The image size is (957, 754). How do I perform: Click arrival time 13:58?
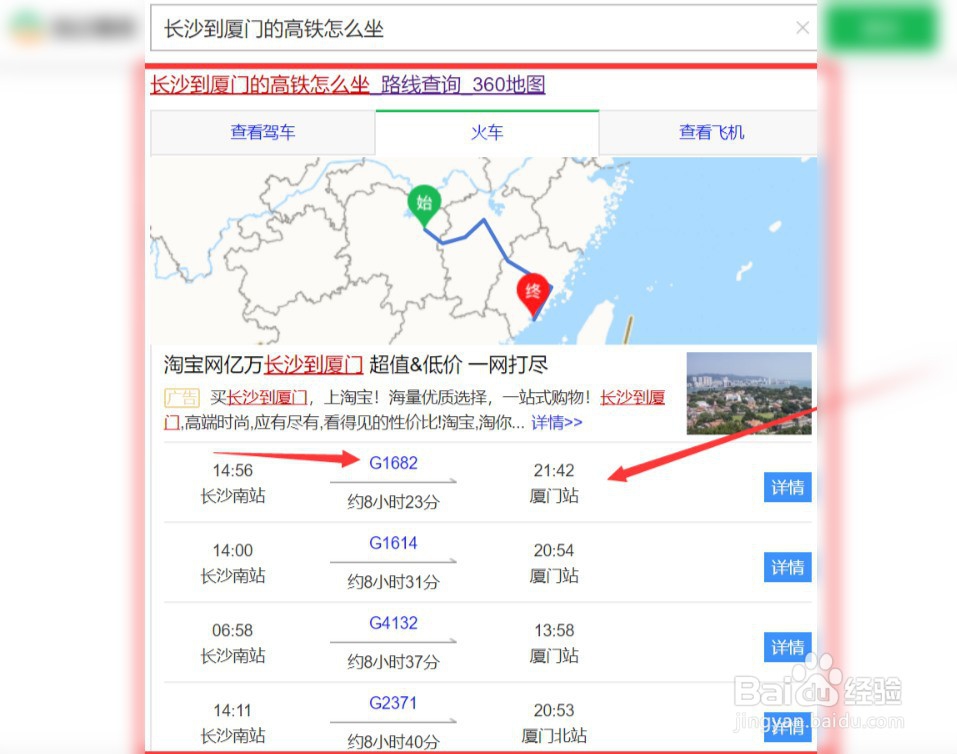point(554,631)
